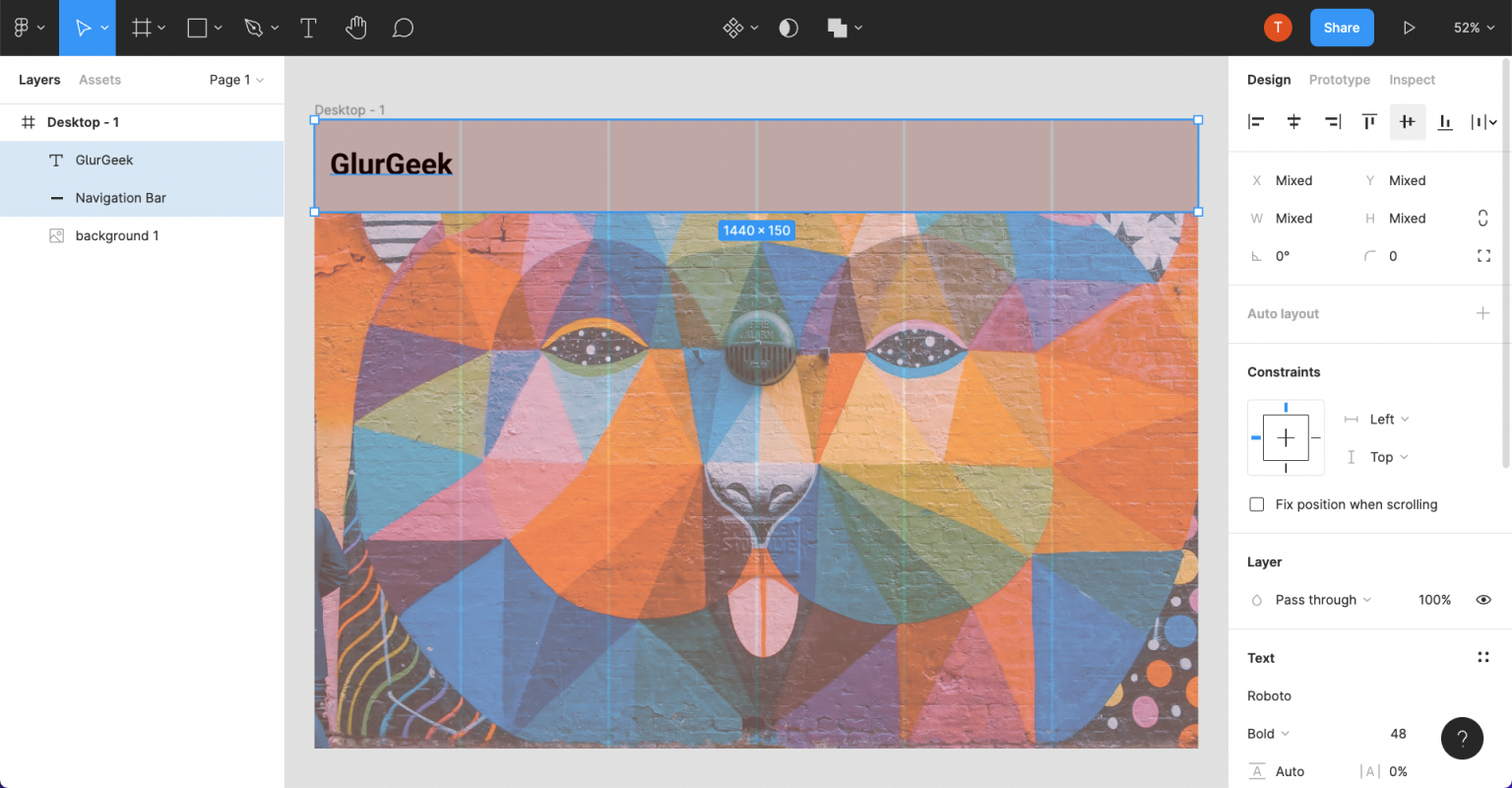The height and width of the screenshot is (788, 1512).
Task: Expand the Page 1 dropdown
Action: pyautogui.click(x=236, y=80)
